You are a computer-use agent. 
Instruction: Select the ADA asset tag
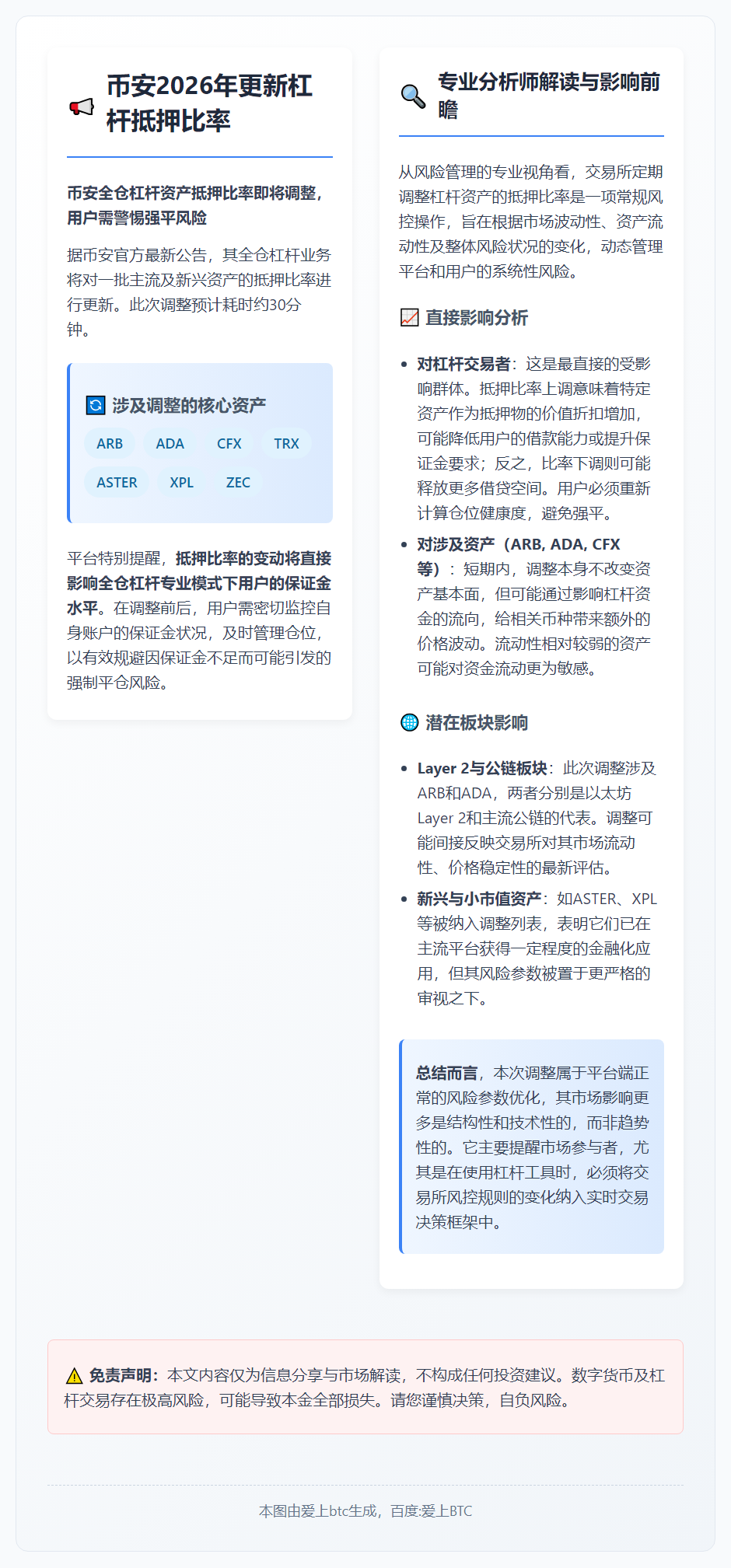point(170,443)
